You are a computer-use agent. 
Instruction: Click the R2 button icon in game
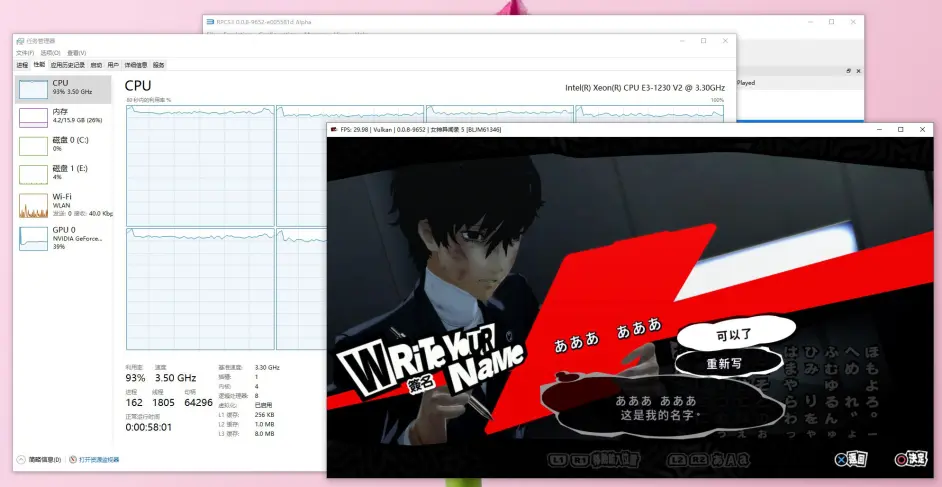(699, 460)
